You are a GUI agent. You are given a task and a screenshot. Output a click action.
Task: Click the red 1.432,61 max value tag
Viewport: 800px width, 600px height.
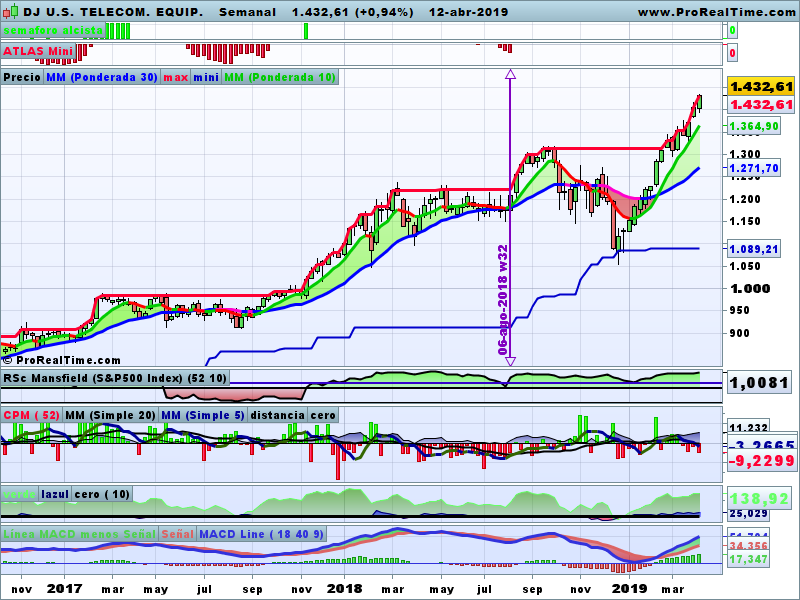[761, 105]
